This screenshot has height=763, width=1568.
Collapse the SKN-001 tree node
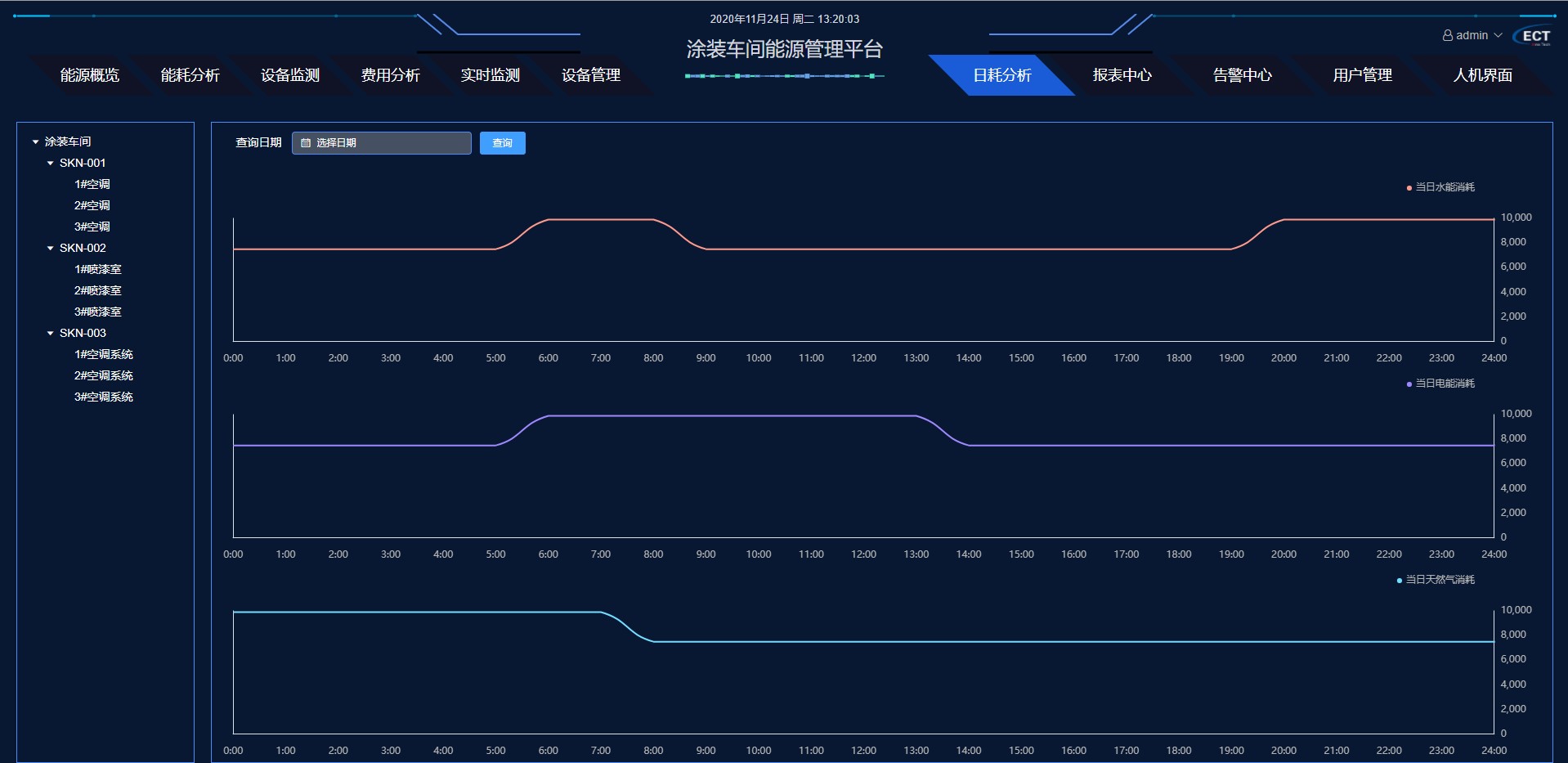click(51, 164)
